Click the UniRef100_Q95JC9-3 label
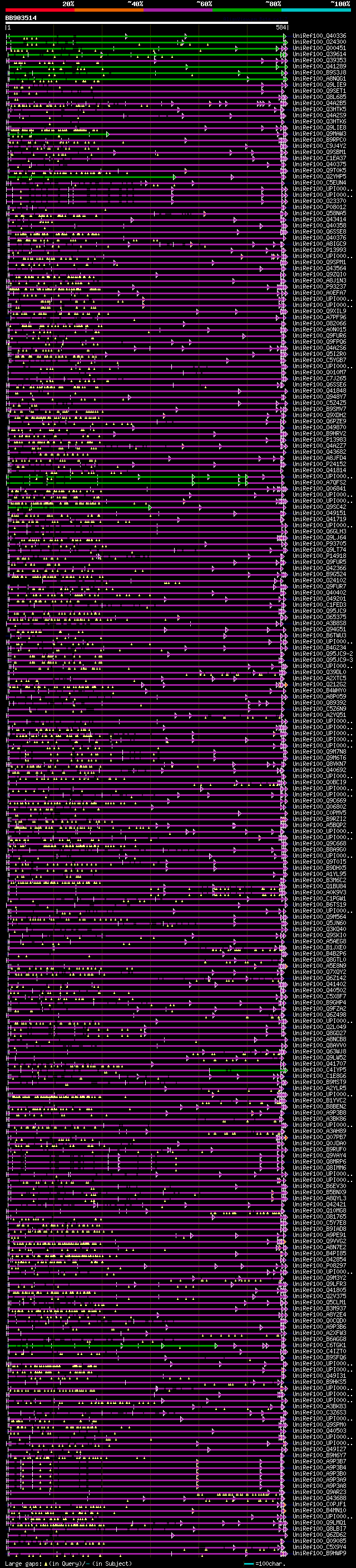 323,660
